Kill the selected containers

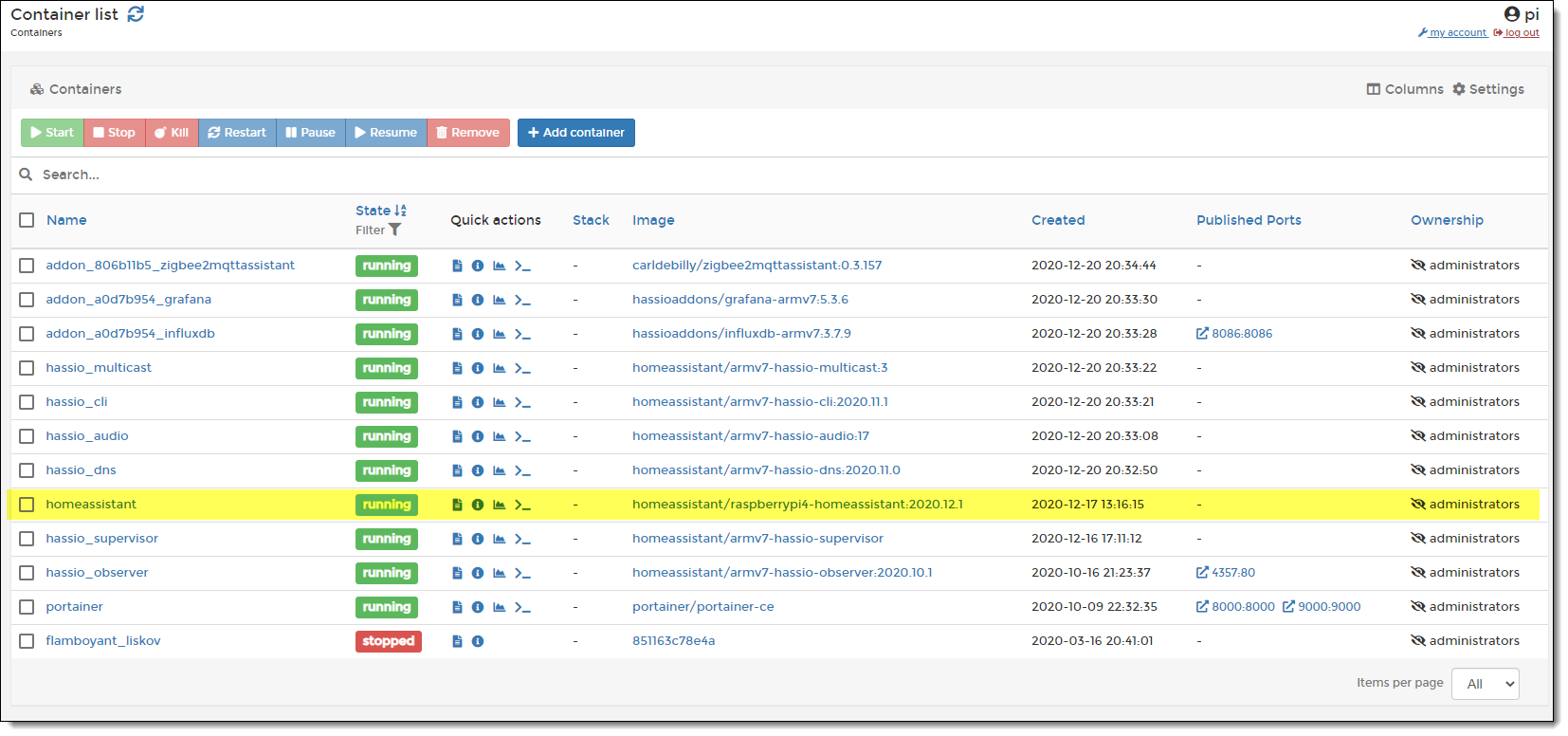[172, 133]
